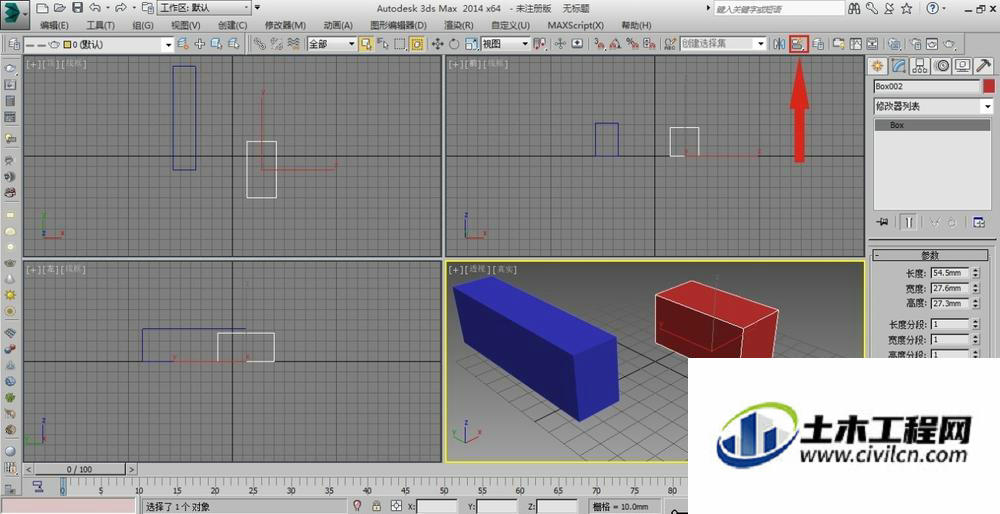Click the keyword search field

[779, 9]
